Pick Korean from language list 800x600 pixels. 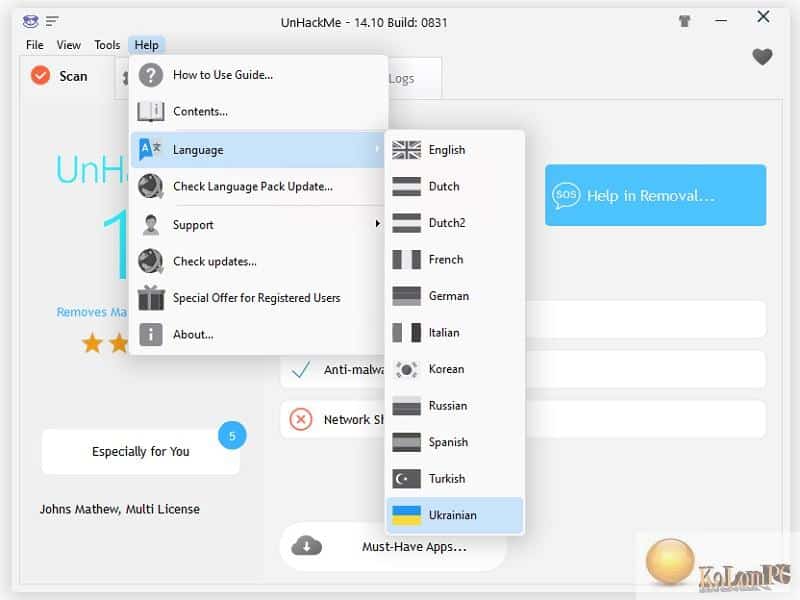(455, 369)
